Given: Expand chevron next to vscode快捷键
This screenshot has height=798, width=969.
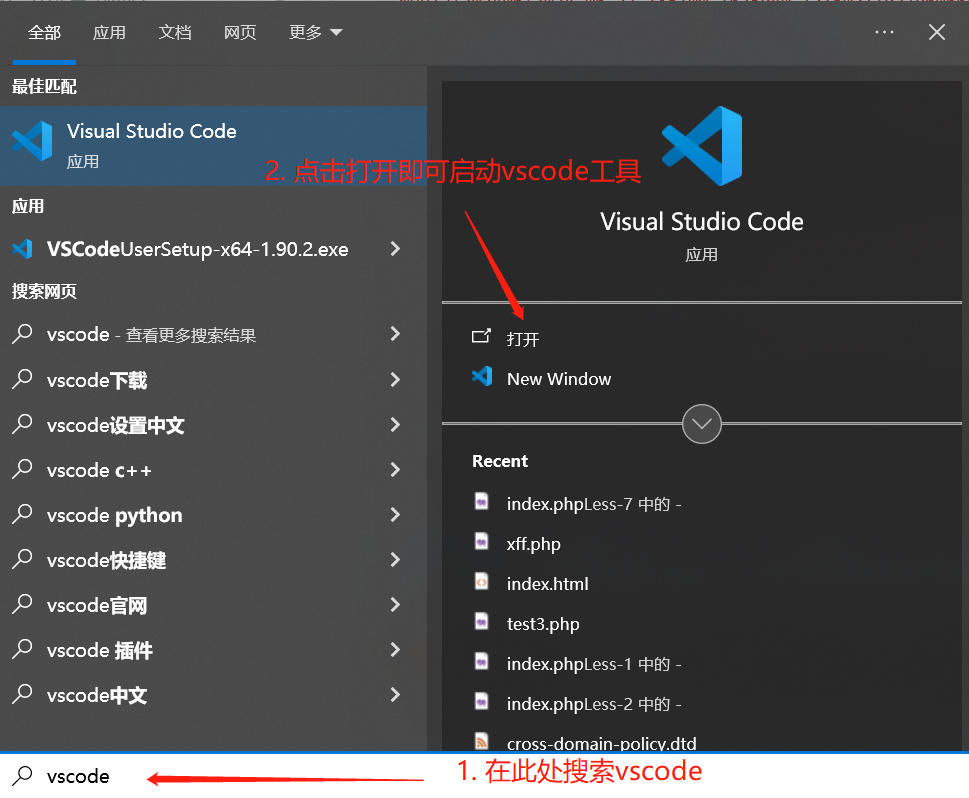Looking at the screenshot, I should click(396, 560).
